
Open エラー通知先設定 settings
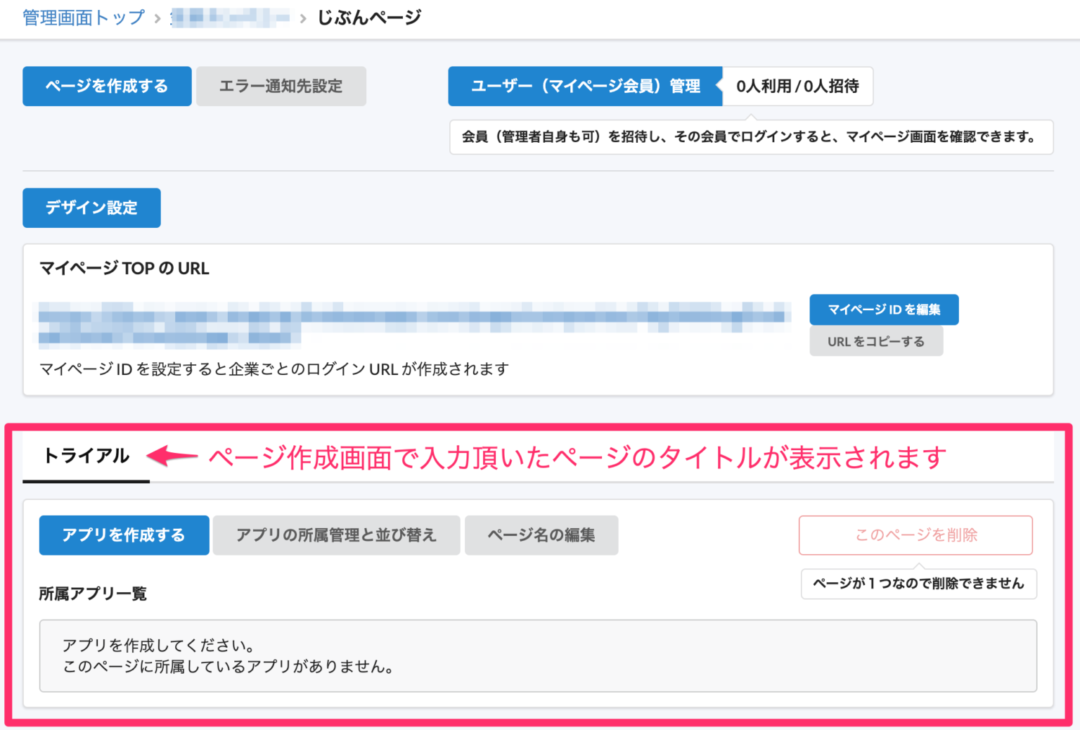[281, 86]
